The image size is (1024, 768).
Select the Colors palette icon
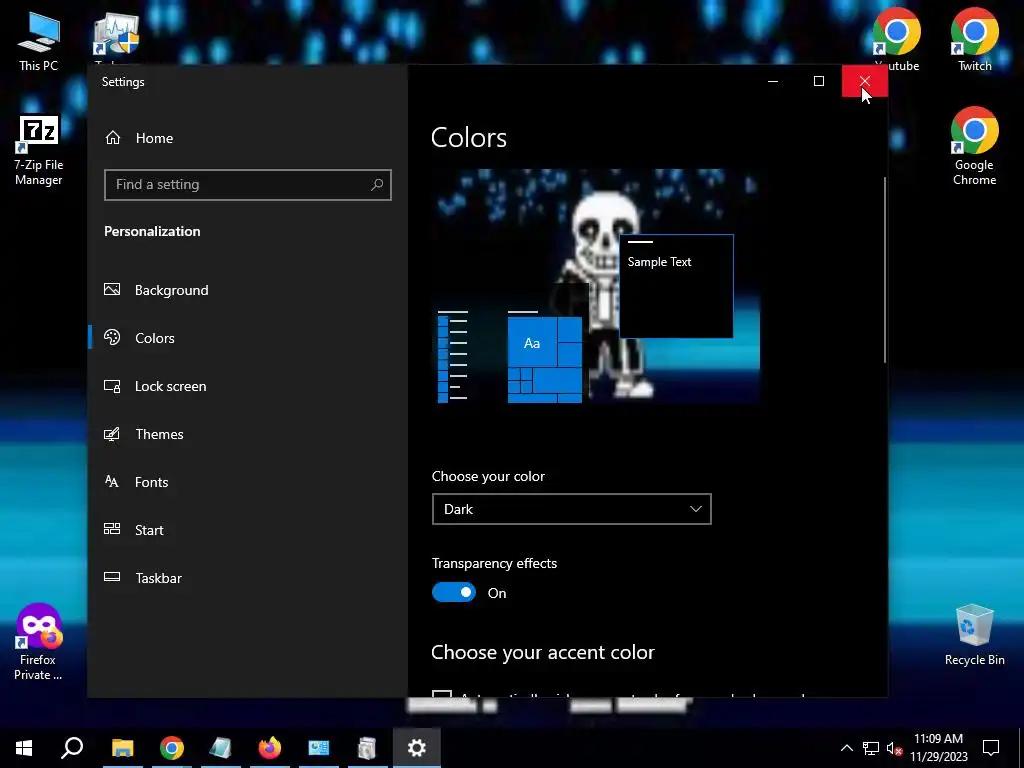click(112, 337)
